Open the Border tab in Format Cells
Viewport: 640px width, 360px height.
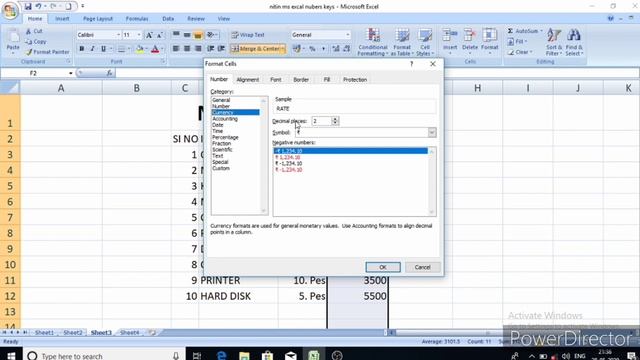coord(301,80)
